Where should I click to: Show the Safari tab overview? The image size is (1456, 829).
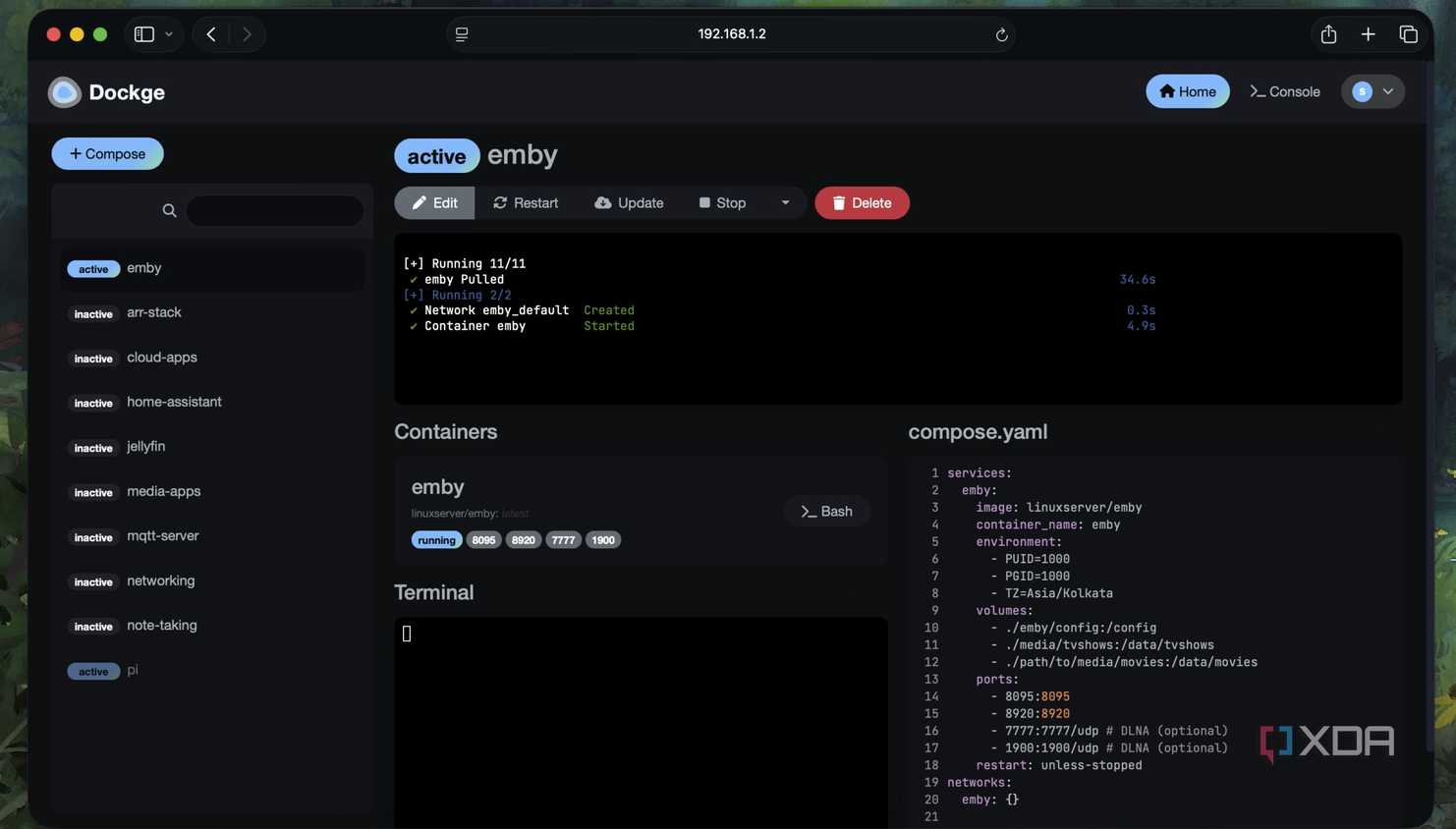(1408, 34)
